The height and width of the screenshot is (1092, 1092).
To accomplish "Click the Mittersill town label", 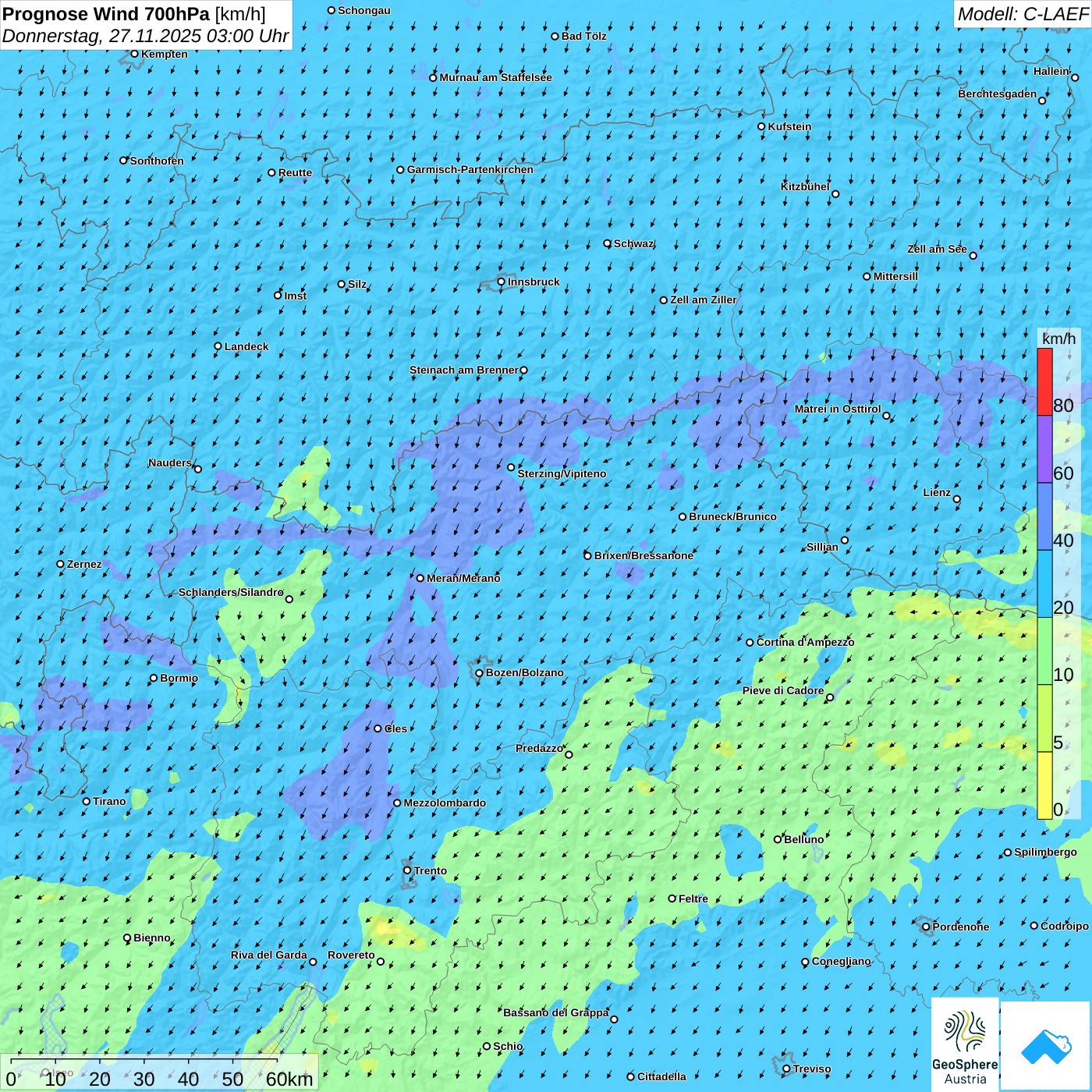I will coord(895,276).
